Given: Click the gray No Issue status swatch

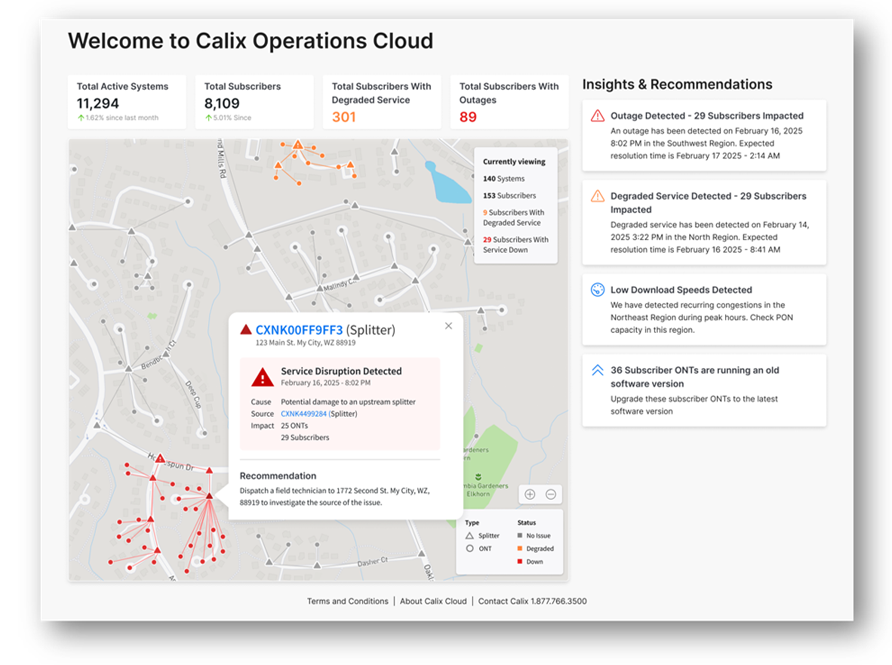Looking at the screenshot, I should pos(519,535).
